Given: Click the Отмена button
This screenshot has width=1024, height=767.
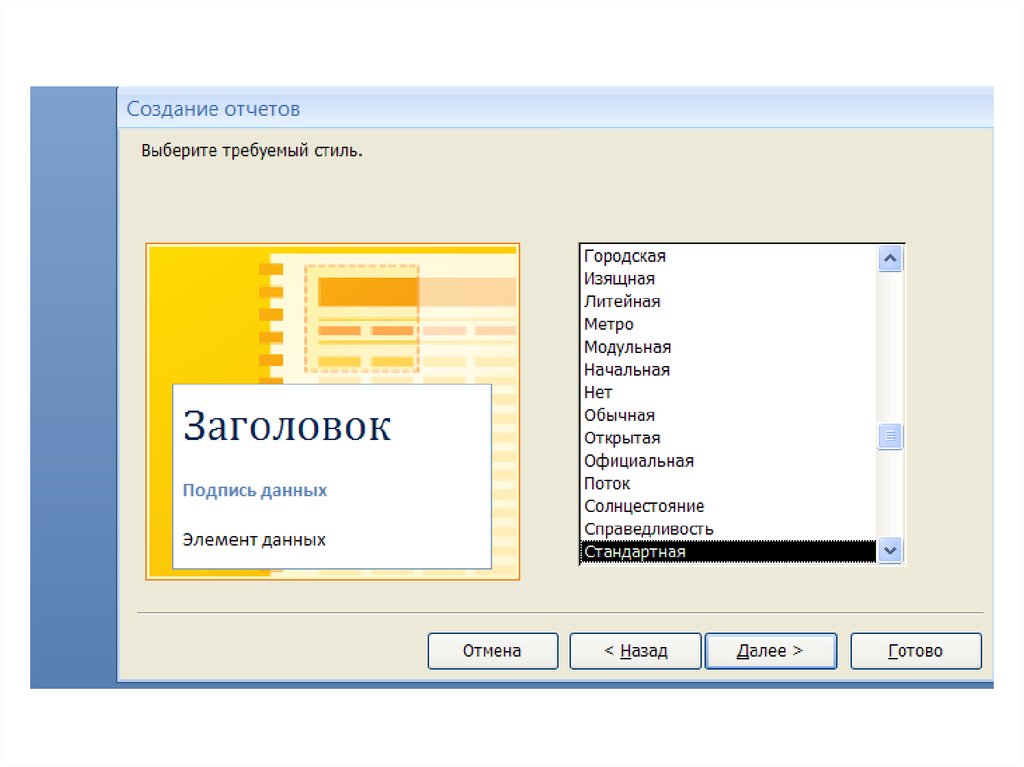Looking at the screenshot, I should pyautogui.click(x=492, y=651).
